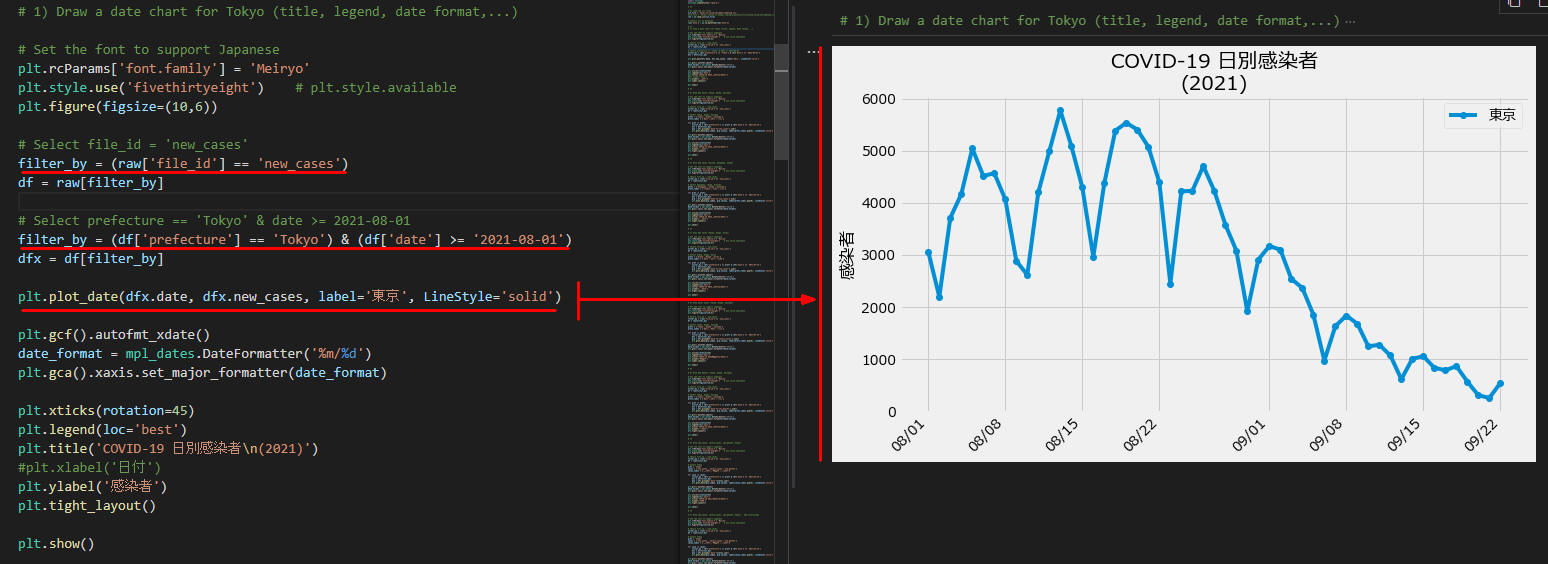Click the COVID-19 chart output image
Screen dimensions: 1548x564
pos(1183,254)
